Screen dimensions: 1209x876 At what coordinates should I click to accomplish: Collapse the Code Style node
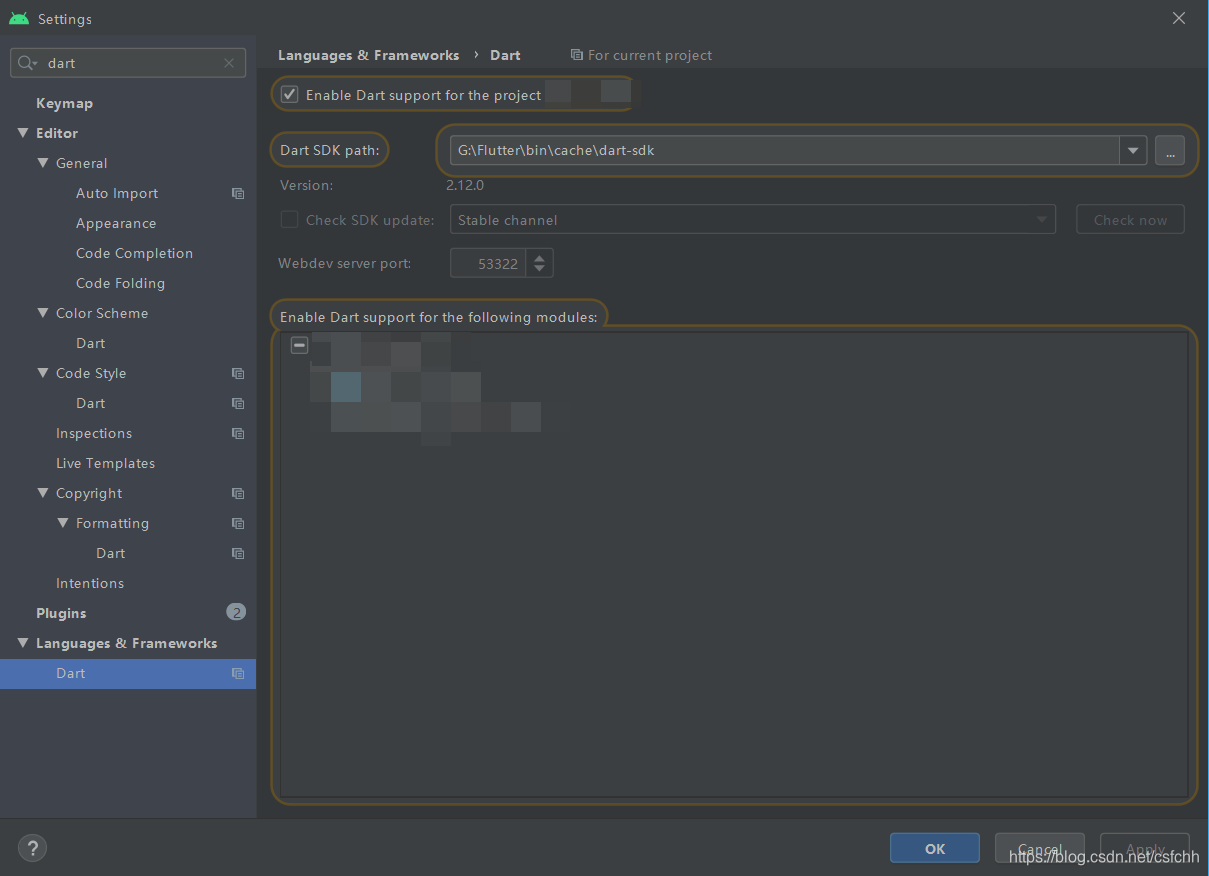(43, 373)
